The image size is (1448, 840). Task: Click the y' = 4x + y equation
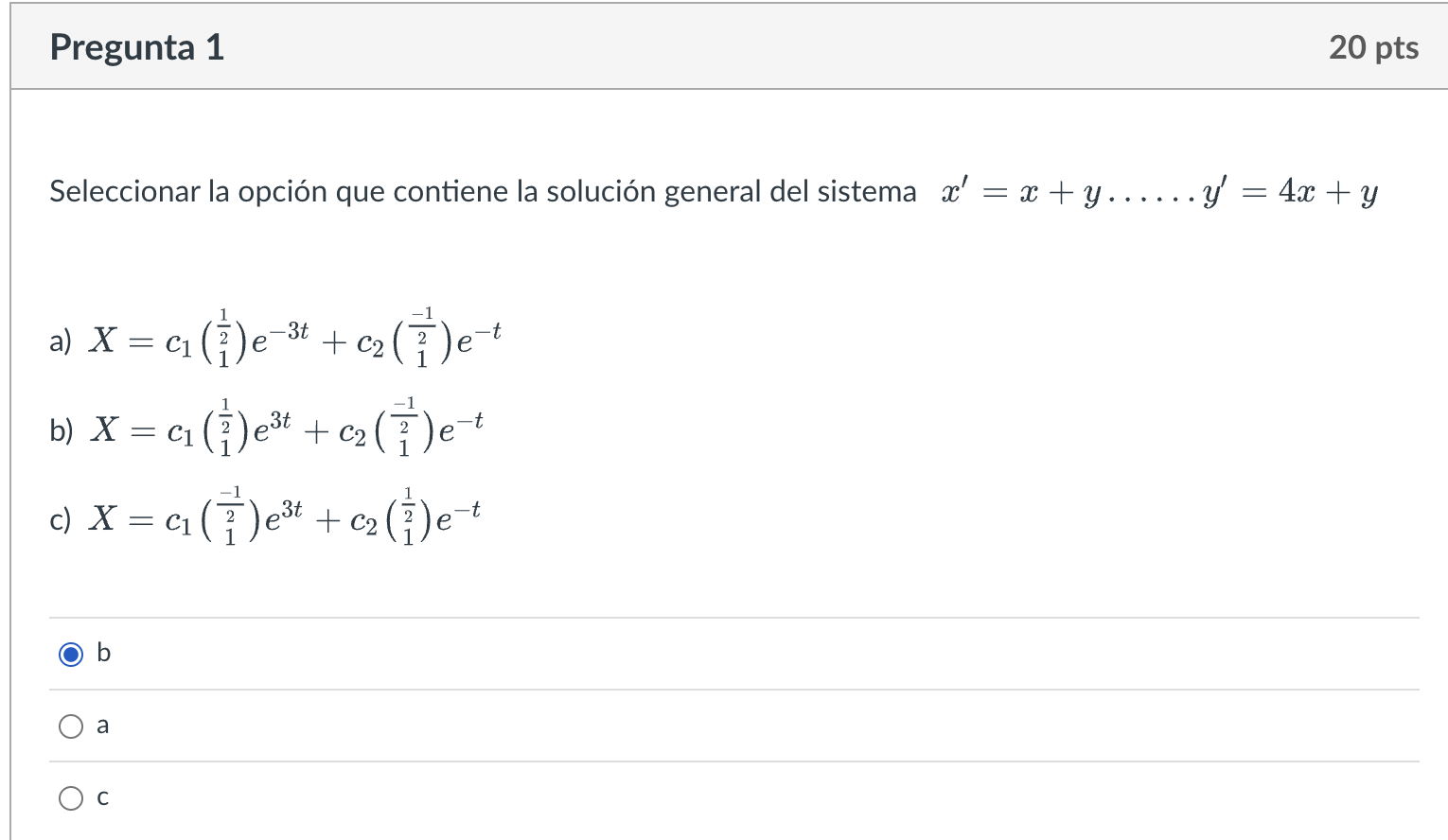pyautogui.click(x=1292, y=191)
